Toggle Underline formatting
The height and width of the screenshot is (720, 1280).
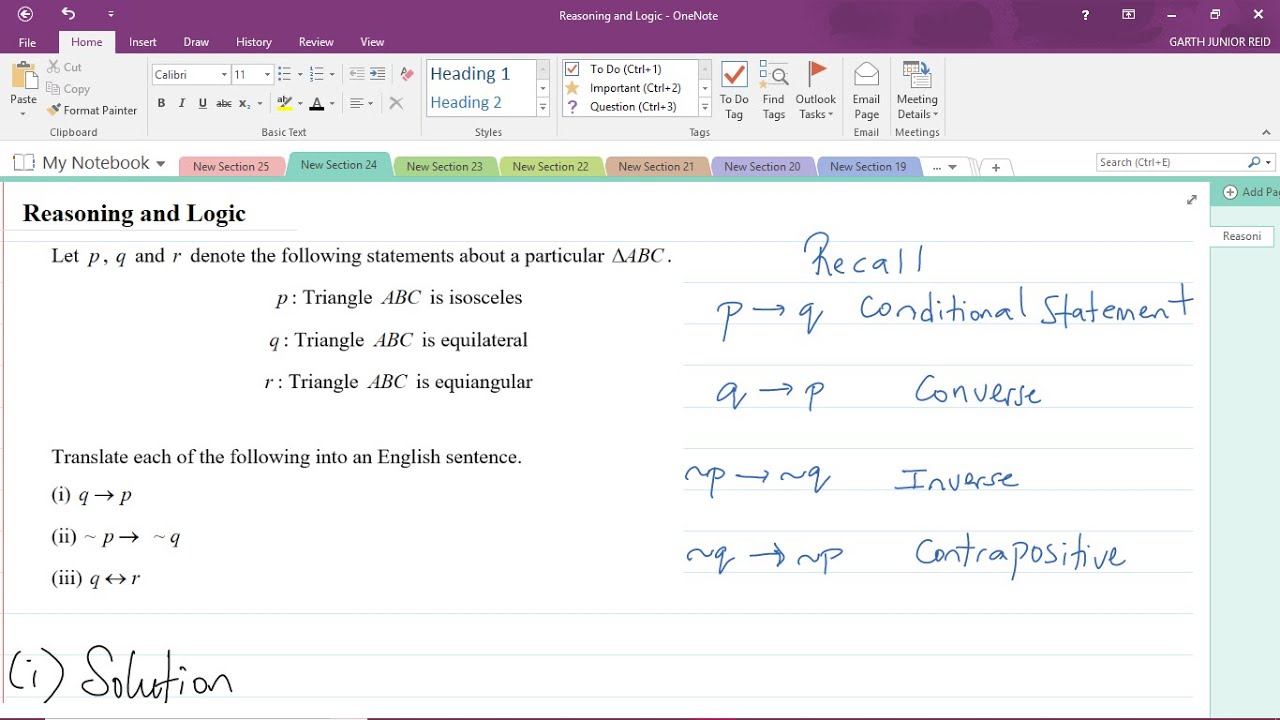pos(203,103)
